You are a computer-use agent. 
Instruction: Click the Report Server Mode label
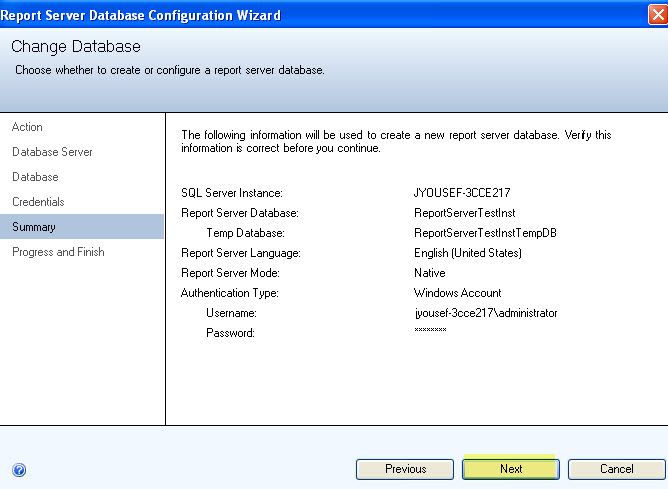(x=230, y=273)
